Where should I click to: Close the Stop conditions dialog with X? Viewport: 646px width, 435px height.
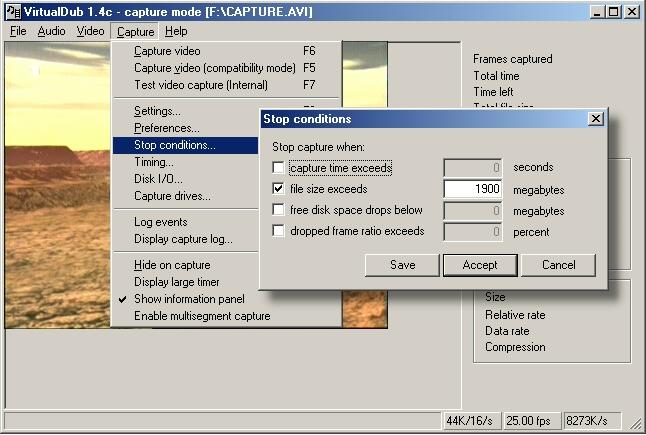pos(596,119)
